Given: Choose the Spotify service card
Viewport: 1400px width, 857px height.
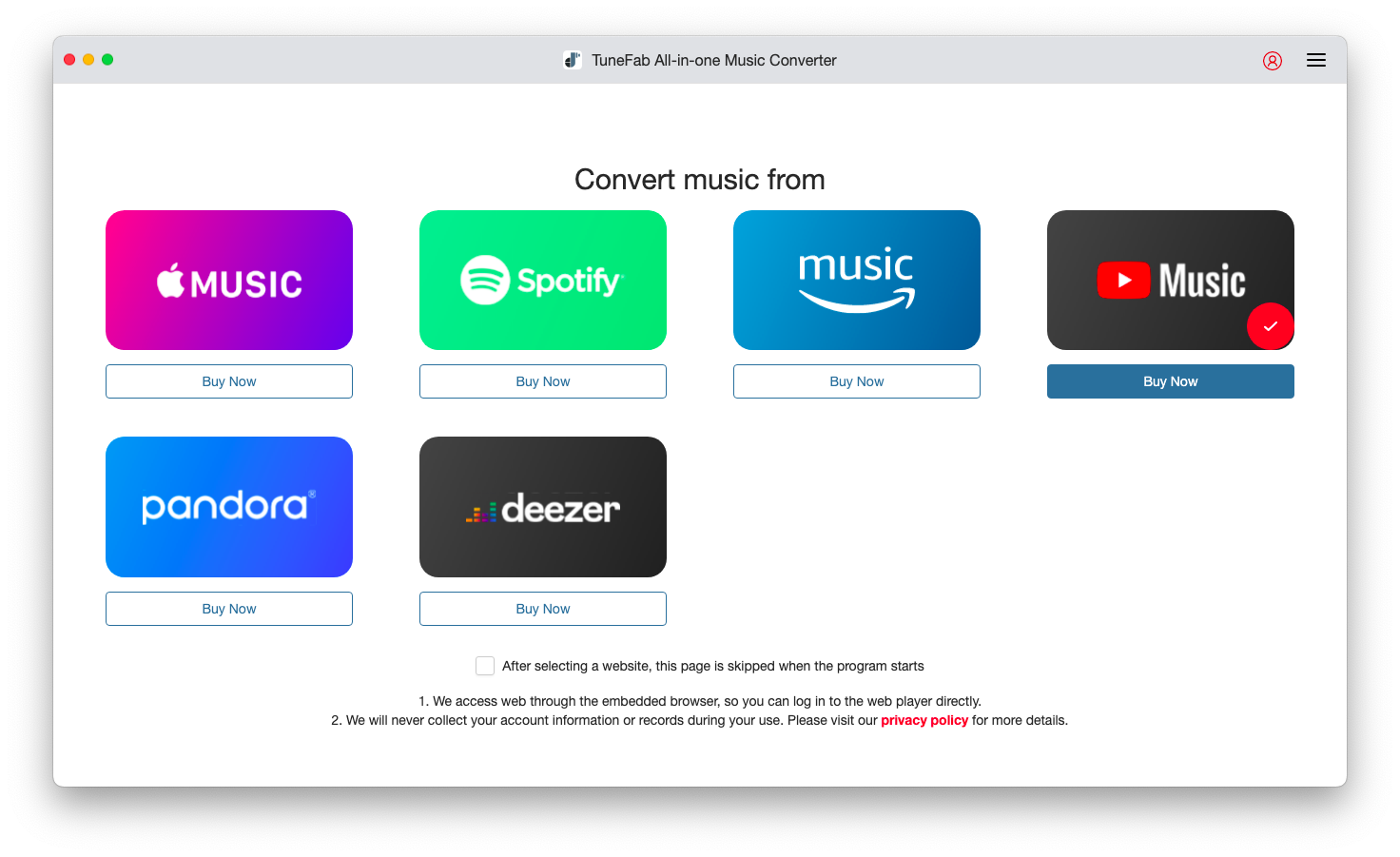Looking at the screenshot, I should (543, 280).
